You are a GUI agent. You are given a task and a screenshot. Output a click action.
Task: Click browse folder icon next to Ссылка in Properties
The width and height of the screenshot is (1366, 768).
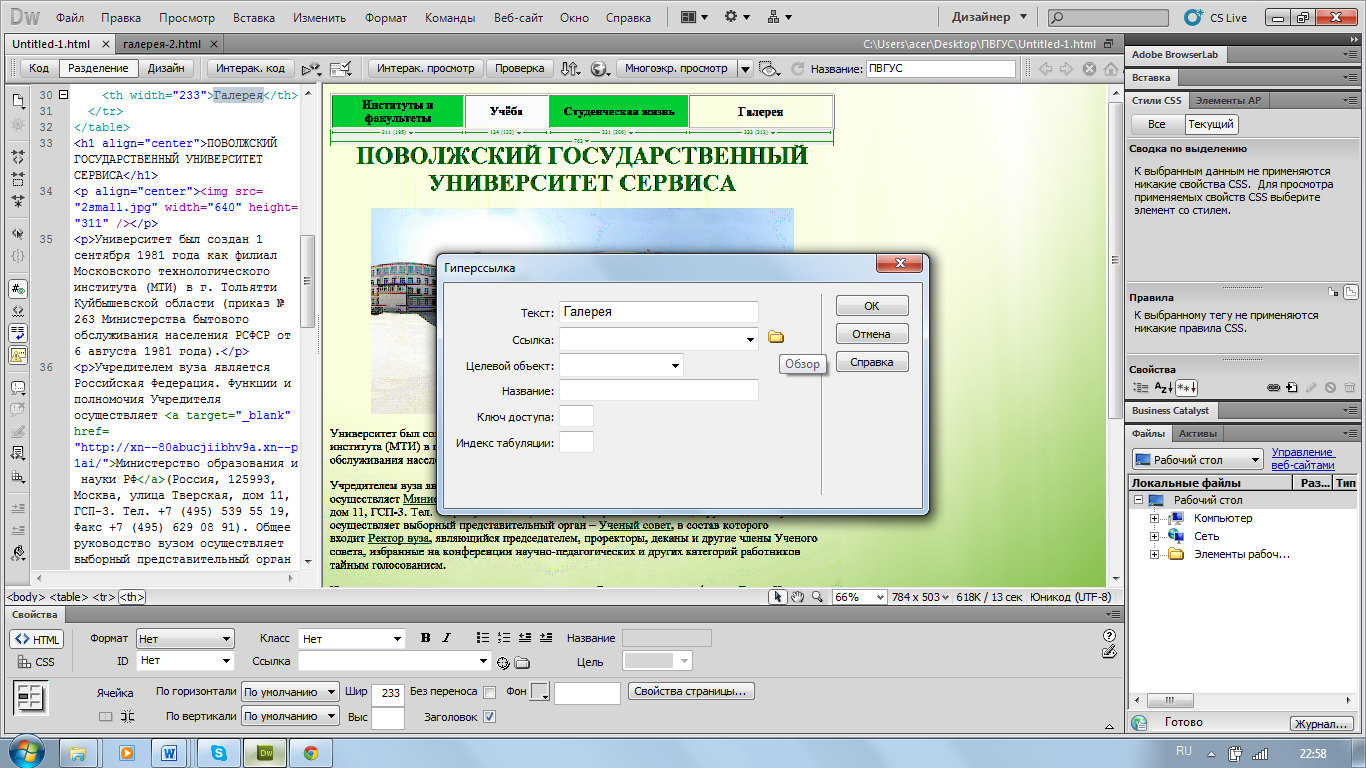point(522,662)
